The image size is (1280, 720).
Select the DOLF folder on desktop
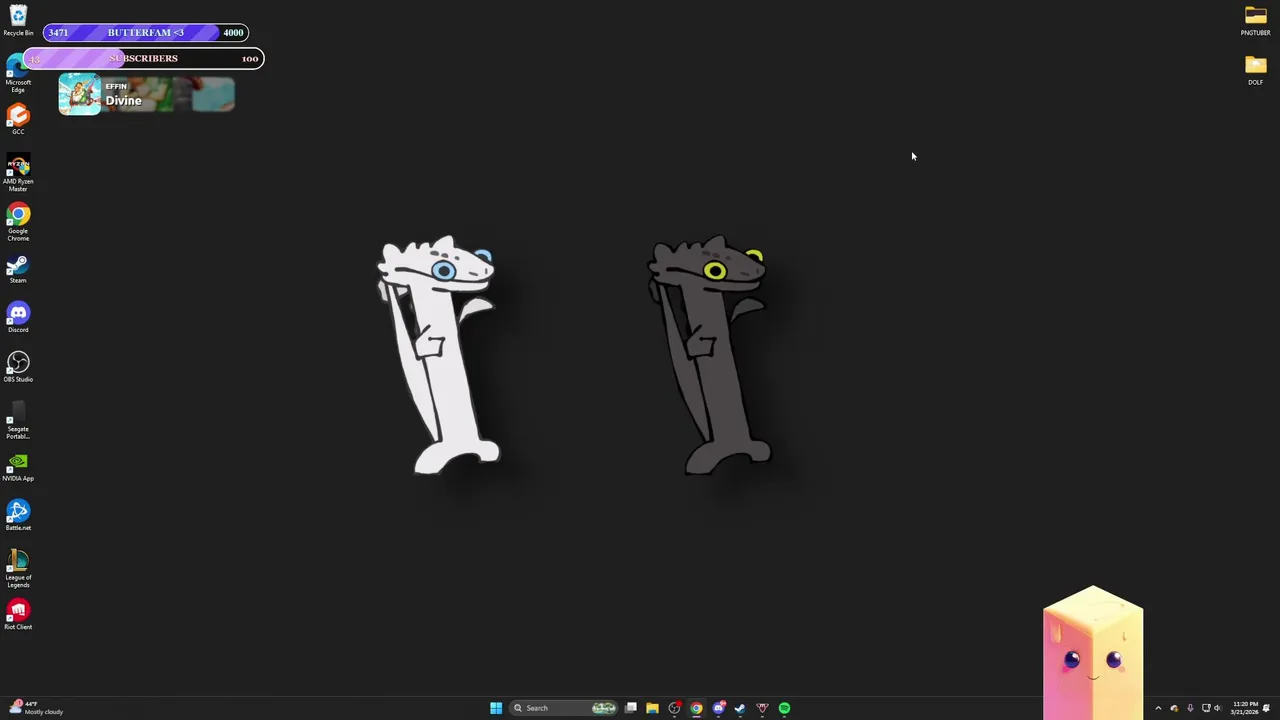1255,70
